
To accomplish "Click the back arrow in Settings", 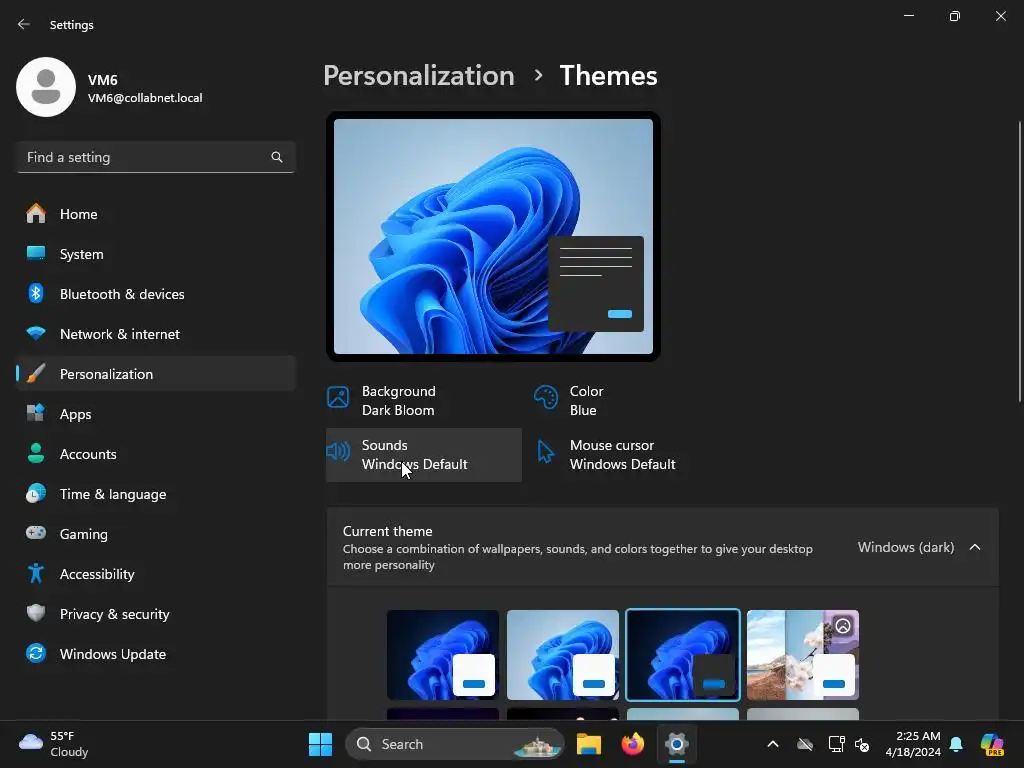I will [x=24, y=24].
